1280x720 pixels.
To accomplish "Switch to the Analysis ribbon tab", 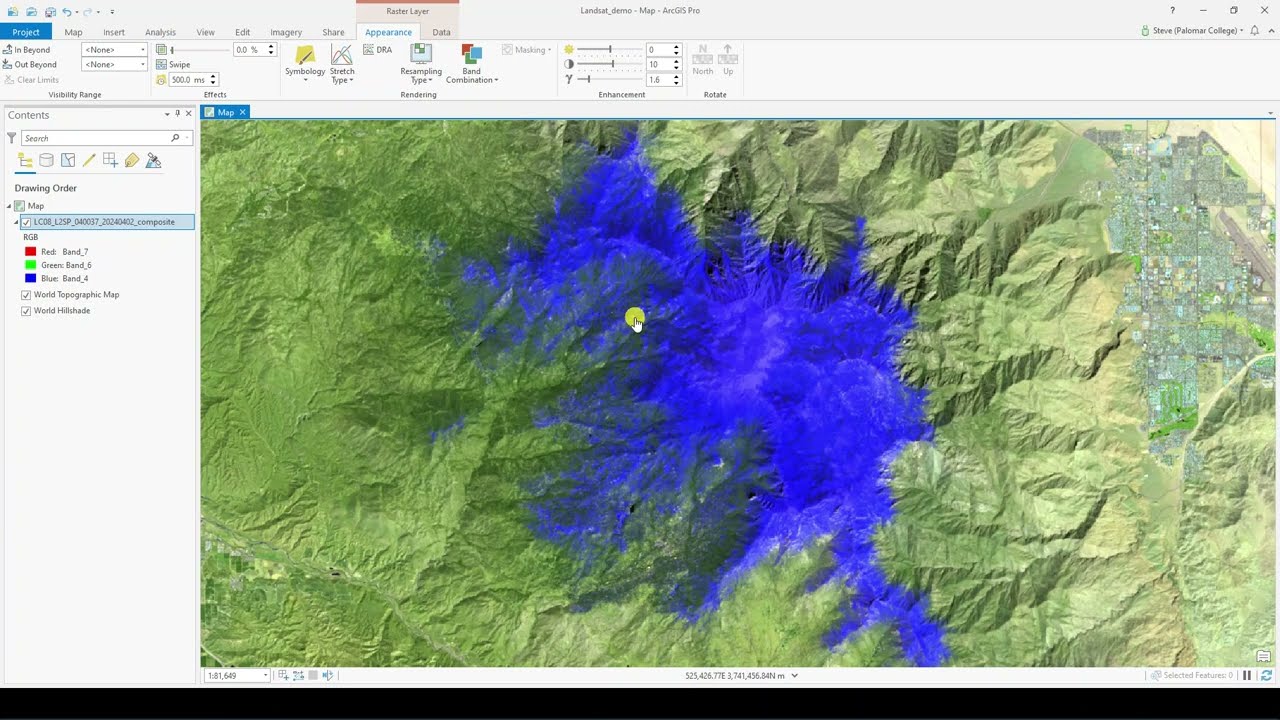I will click(160, 32).
